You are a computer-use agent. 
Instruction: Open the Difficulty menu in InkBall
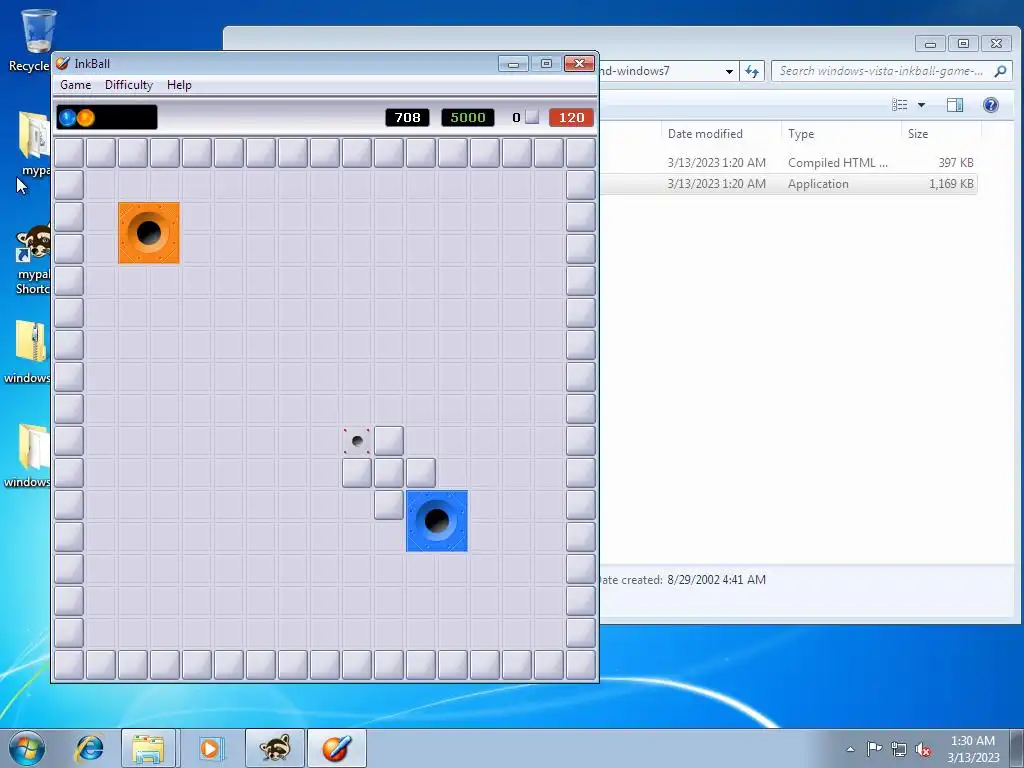pos(129,85)
